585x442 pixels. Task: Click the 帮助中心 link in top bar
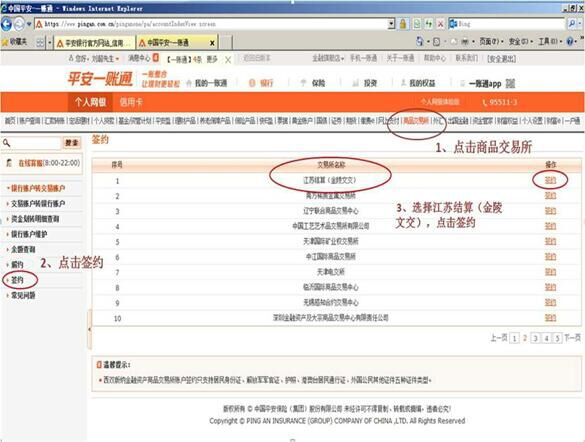434,58
